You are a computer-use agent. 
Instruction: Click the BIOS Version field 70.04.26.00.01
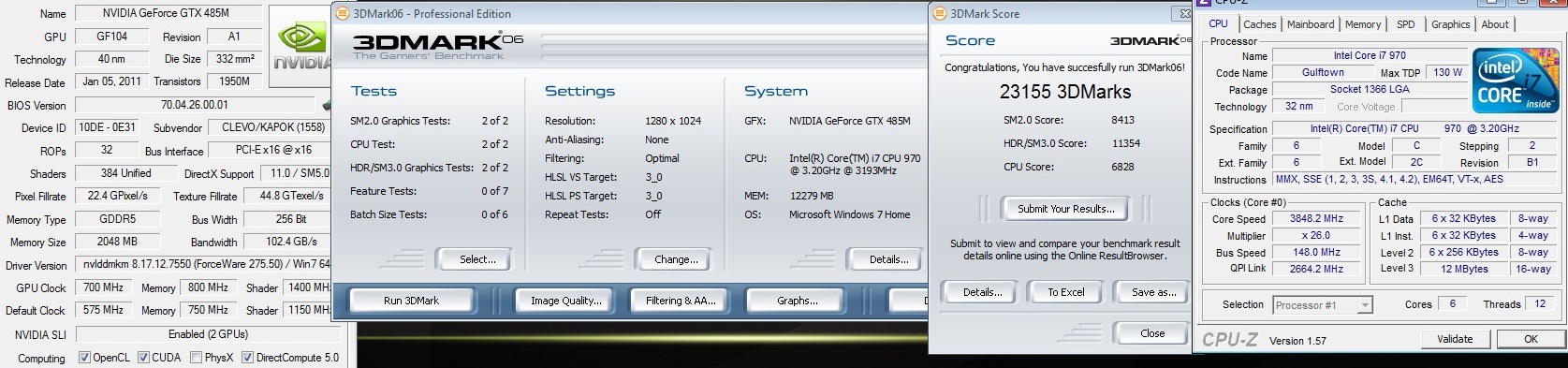pos(194,105)
